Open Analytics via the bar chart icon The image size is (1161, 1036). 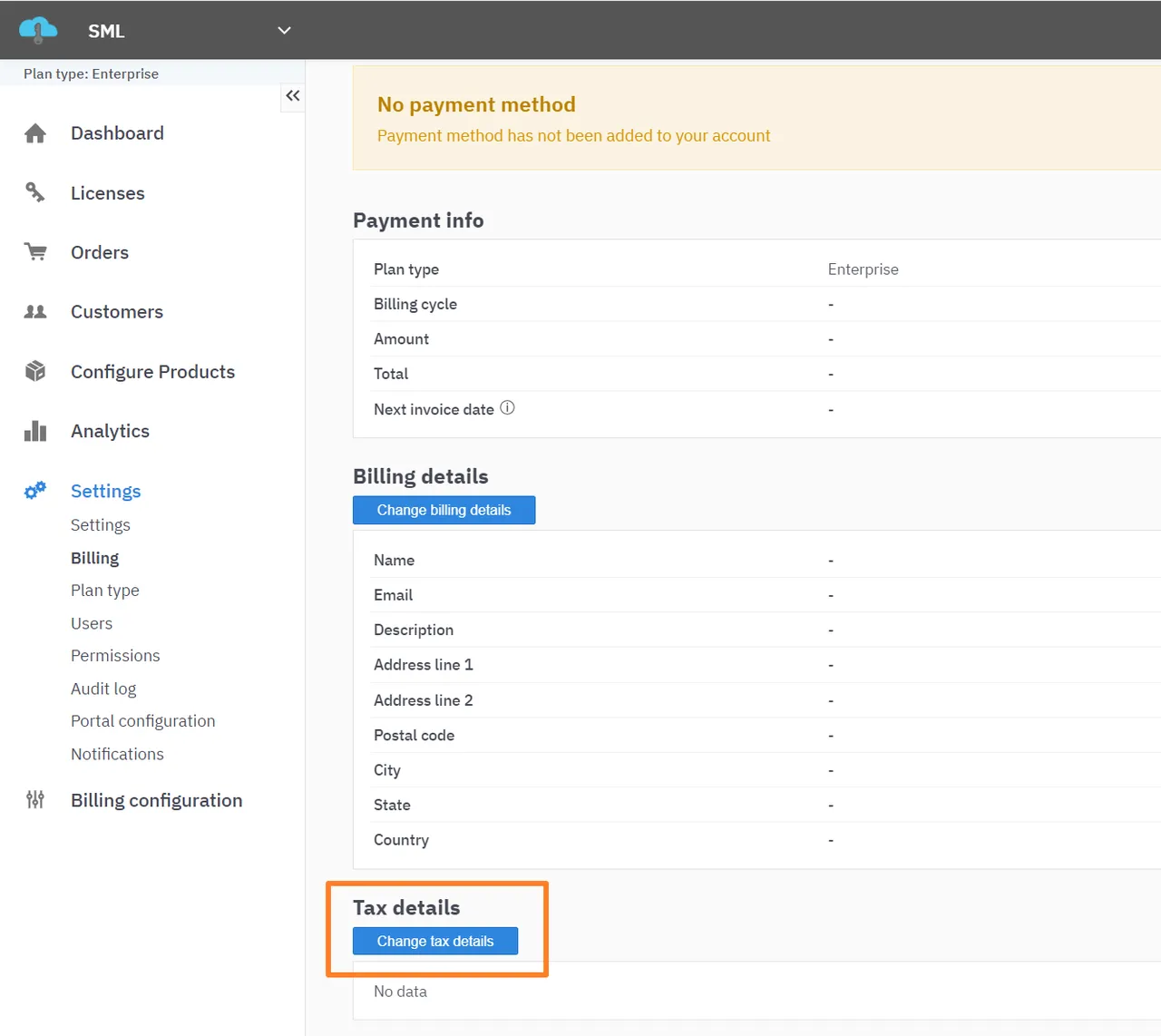34,431
